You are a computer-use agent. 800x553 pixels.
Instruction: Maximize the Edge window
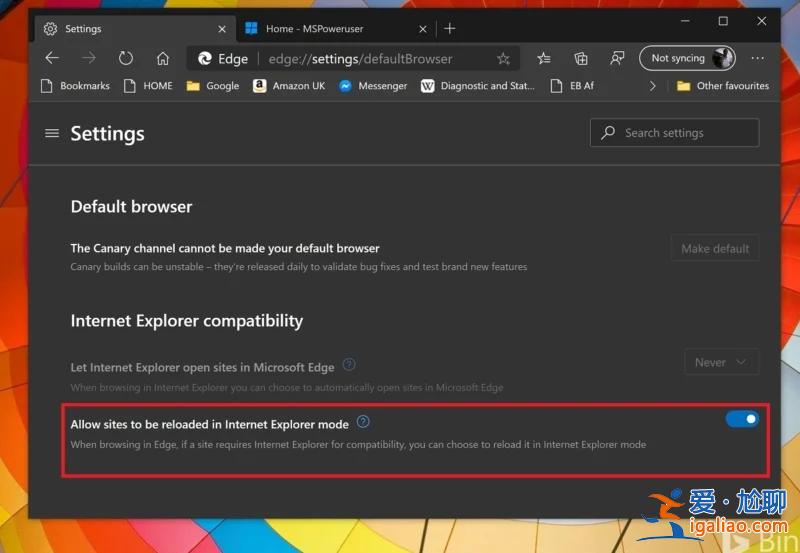click(x=723, y=21)
